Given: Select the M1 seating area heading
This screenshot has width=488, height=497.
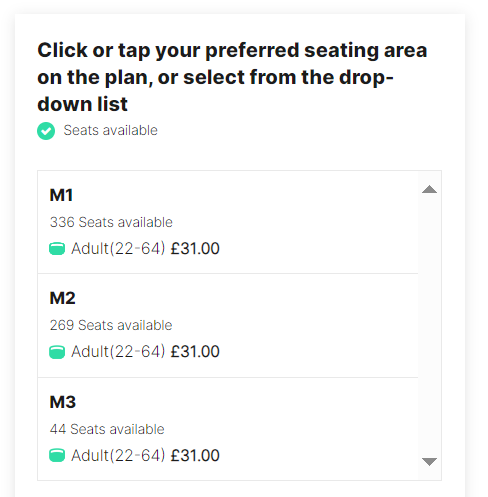Looking at the screenshot, I should click(x=61, y=195).
